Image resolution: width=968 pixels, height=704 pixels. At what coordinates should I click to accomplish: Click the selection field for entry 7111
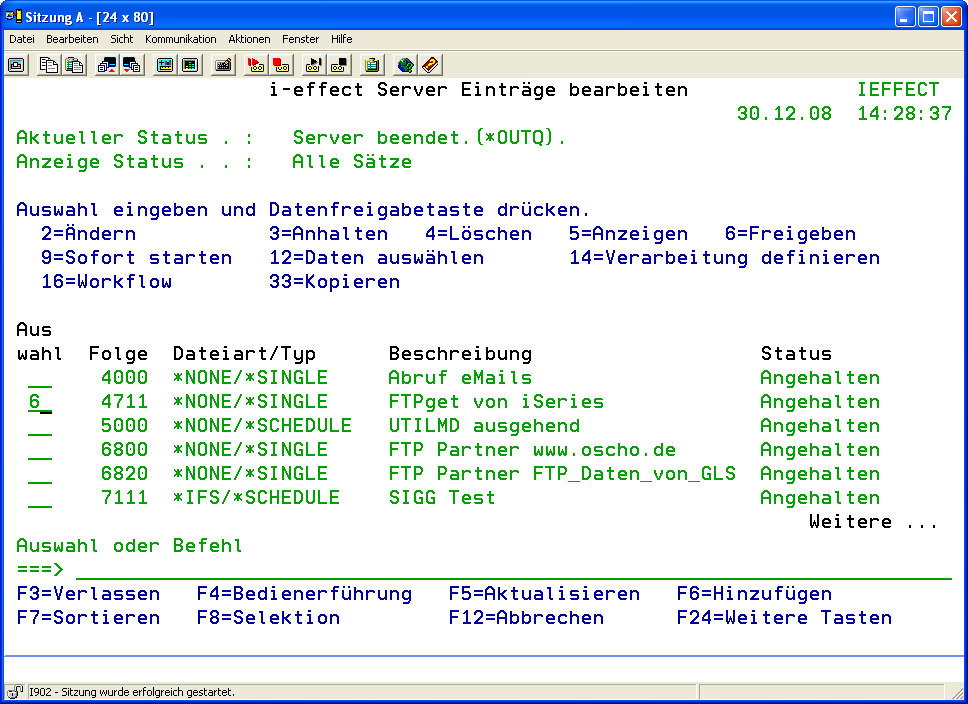pos(40,498)
